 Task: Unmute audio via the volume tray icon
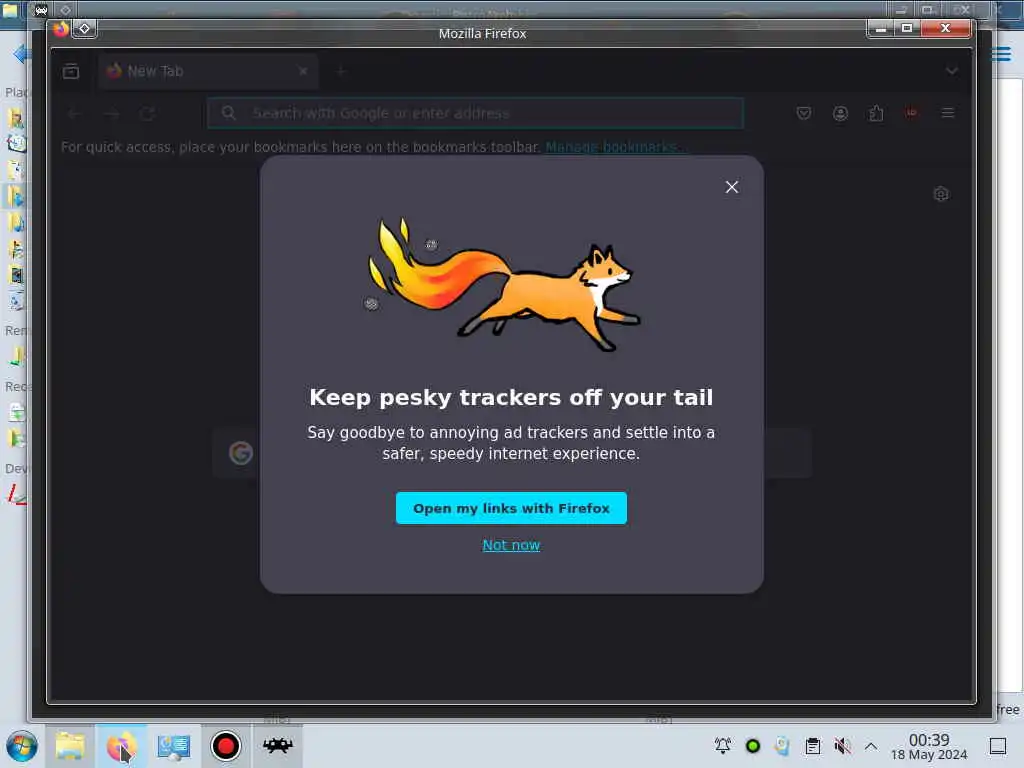coord(842,746)
